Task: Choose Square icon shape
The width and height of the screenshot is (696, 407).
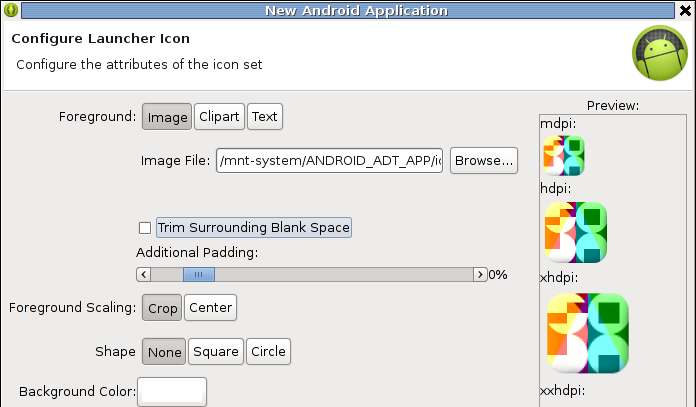Action: [x=216, y=352]
